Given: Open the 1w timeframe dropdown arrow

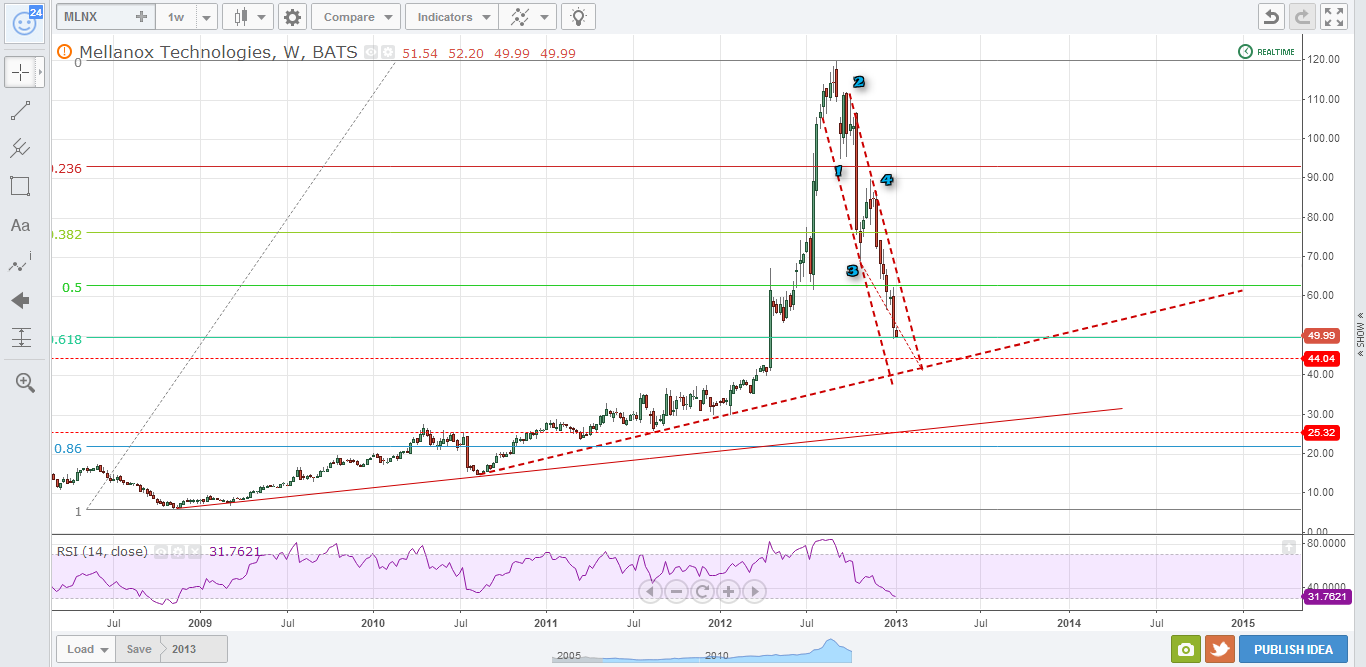Looking at the screenshot, I should (206, 17).
